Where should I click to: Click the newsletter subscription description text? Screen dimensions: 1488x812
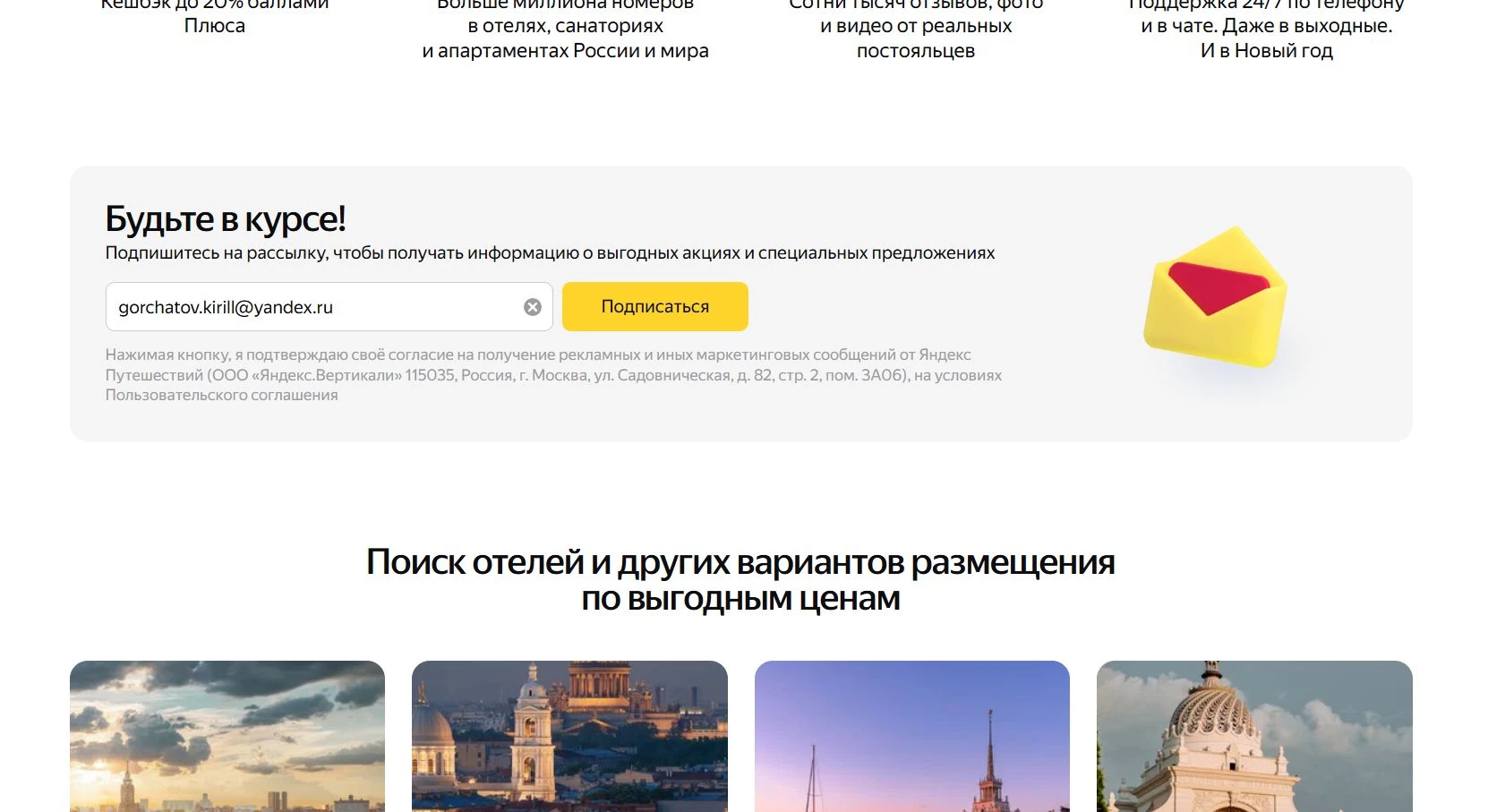[550, 252]
